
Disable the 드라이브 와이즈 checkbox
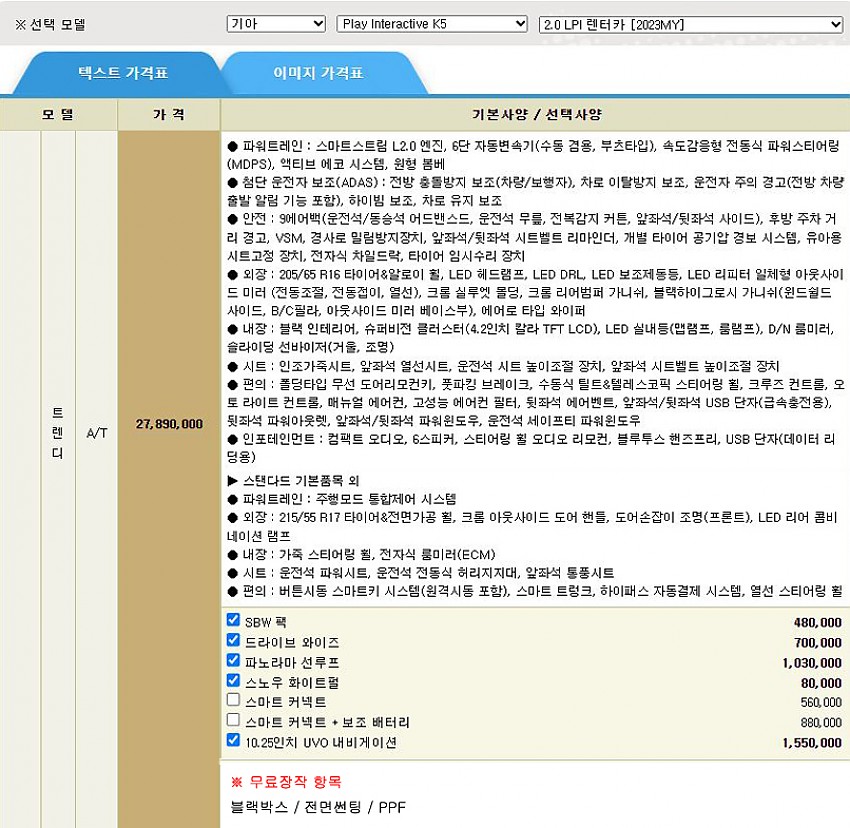233,641
